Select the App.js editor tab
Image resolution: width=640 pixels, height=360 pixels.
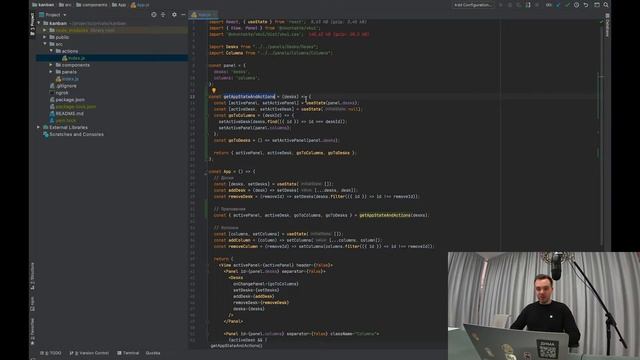click(204, 15)
